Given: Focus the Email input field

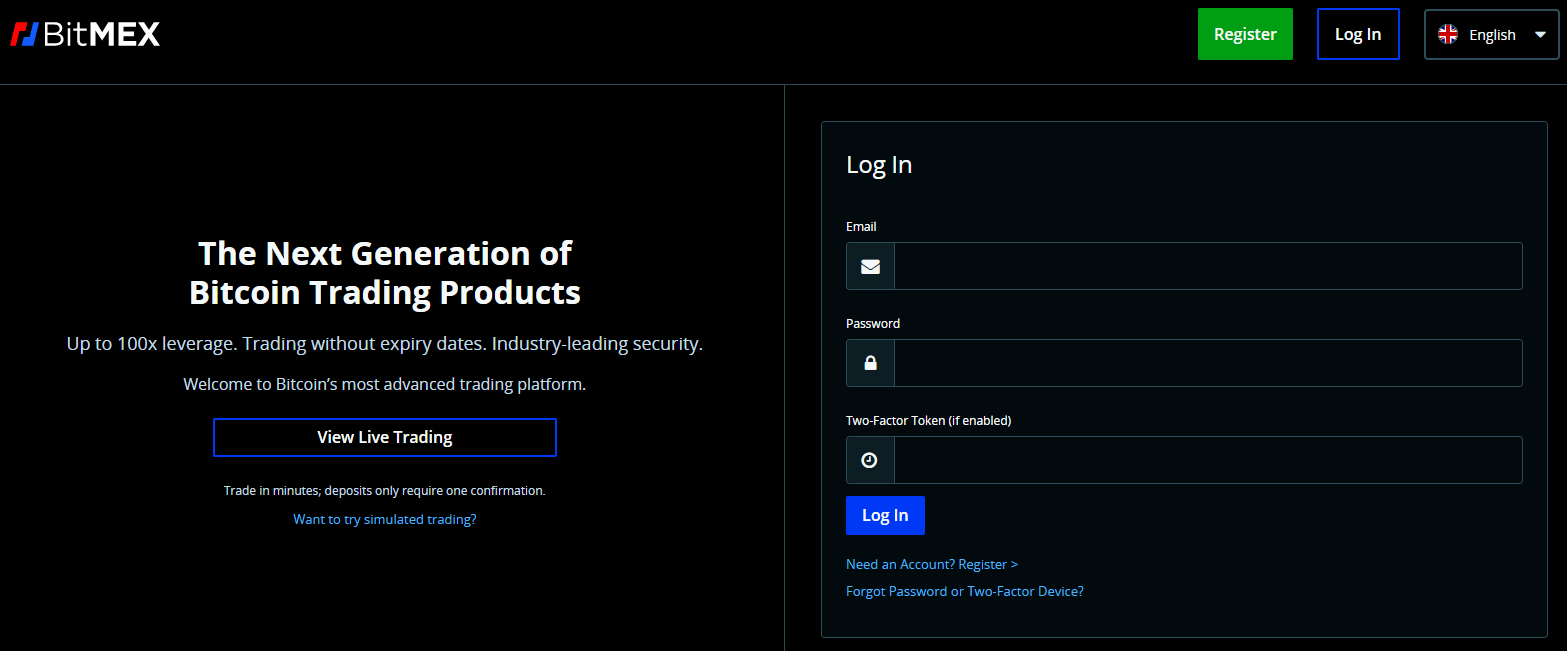Looking at the screenshot, I should point(1208,266).
